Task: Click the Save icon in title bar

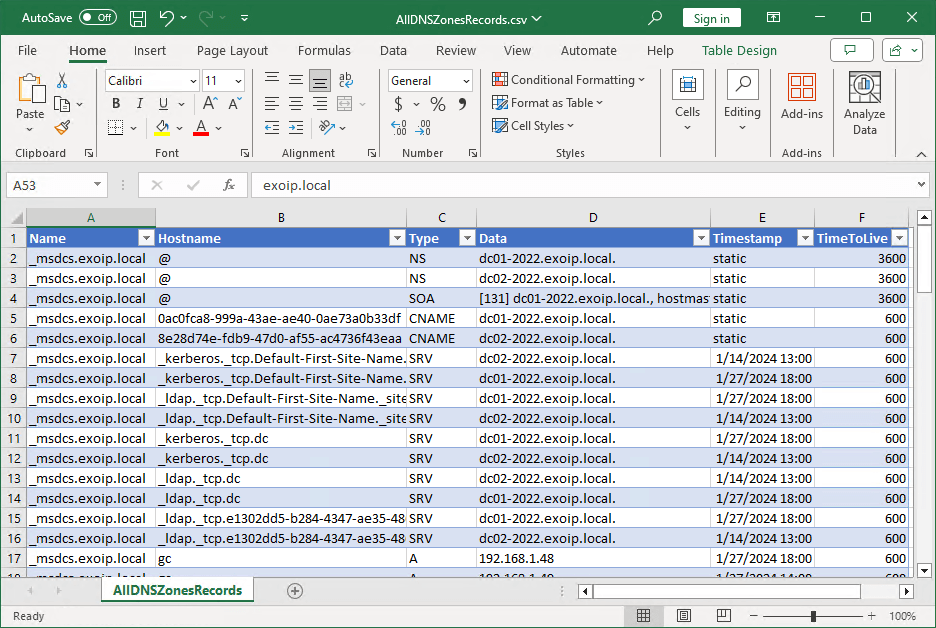Action: pos(137,18)
